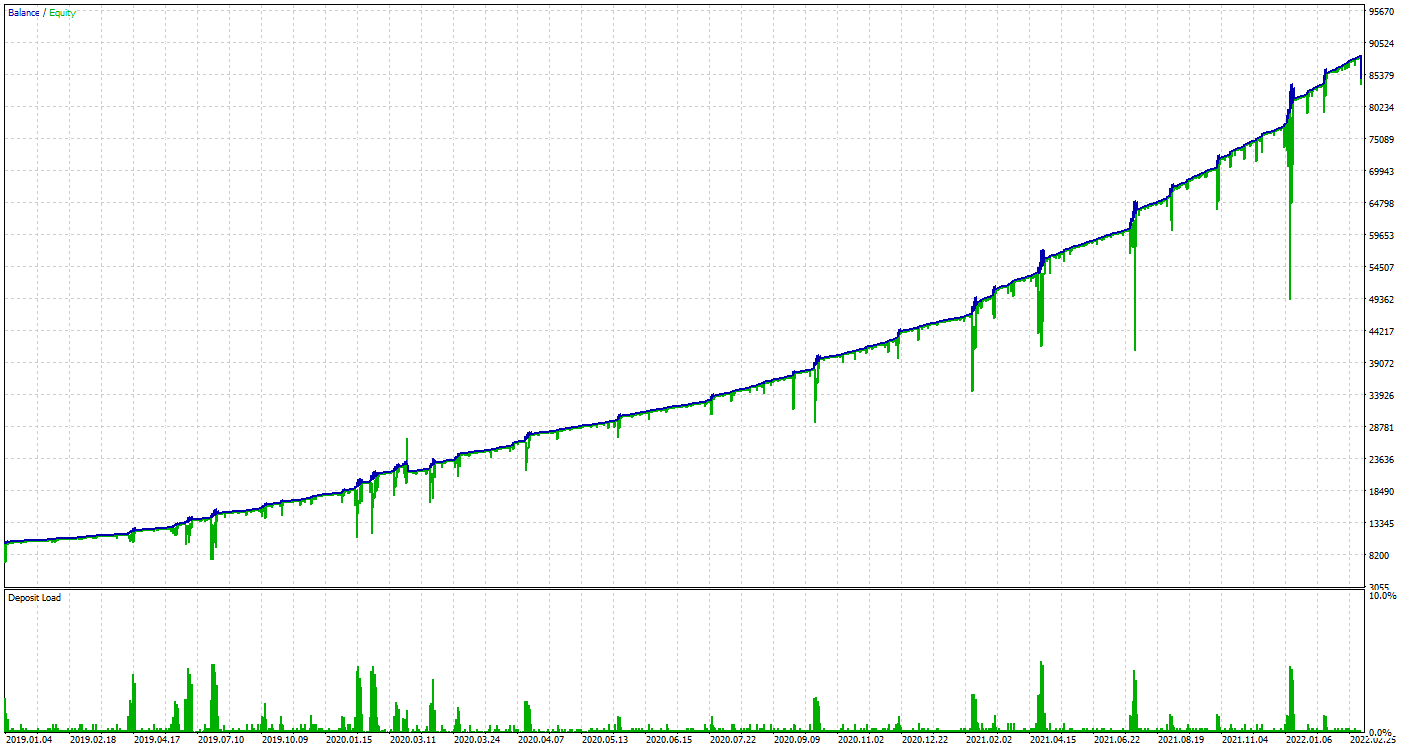Image resolution: width=1409 pixels, height=749 pixels.
Task: Click the 39072 value on the balance axis
Action: 1381,364
